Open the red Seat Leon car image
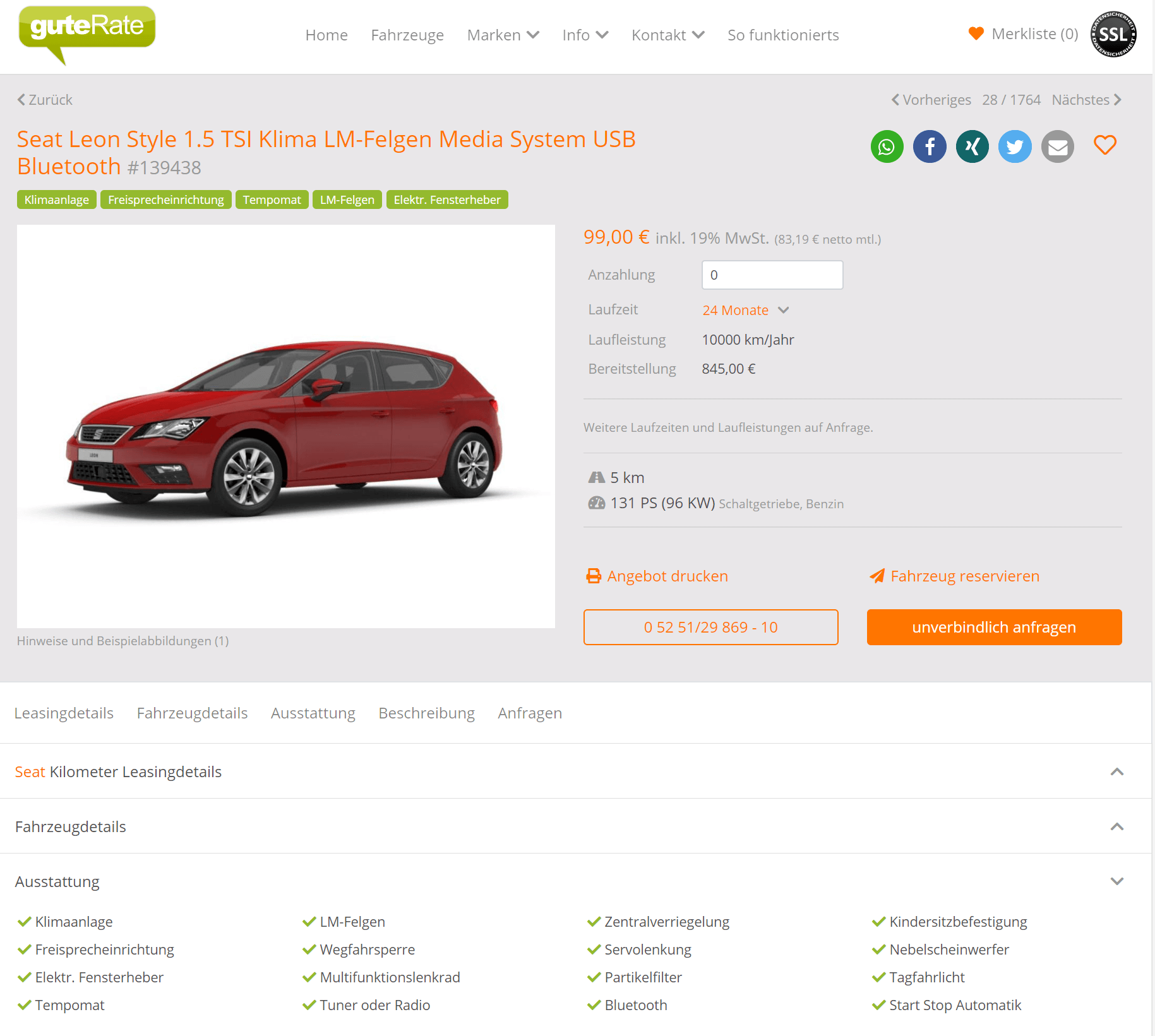1155x1036 pixels. [x=286, y=426]
